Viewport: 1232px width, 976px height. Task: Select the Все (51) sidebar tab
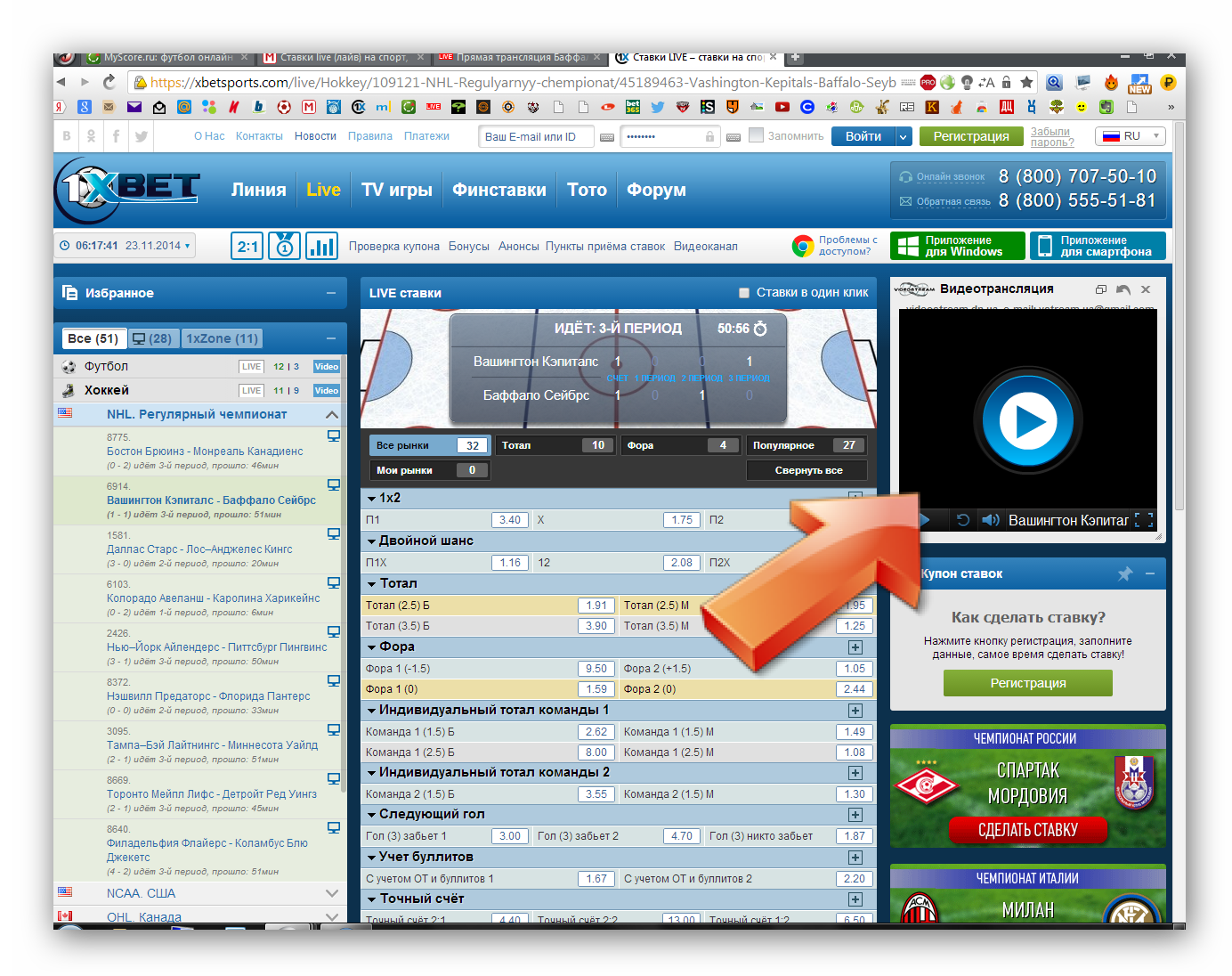coord(93,338)
